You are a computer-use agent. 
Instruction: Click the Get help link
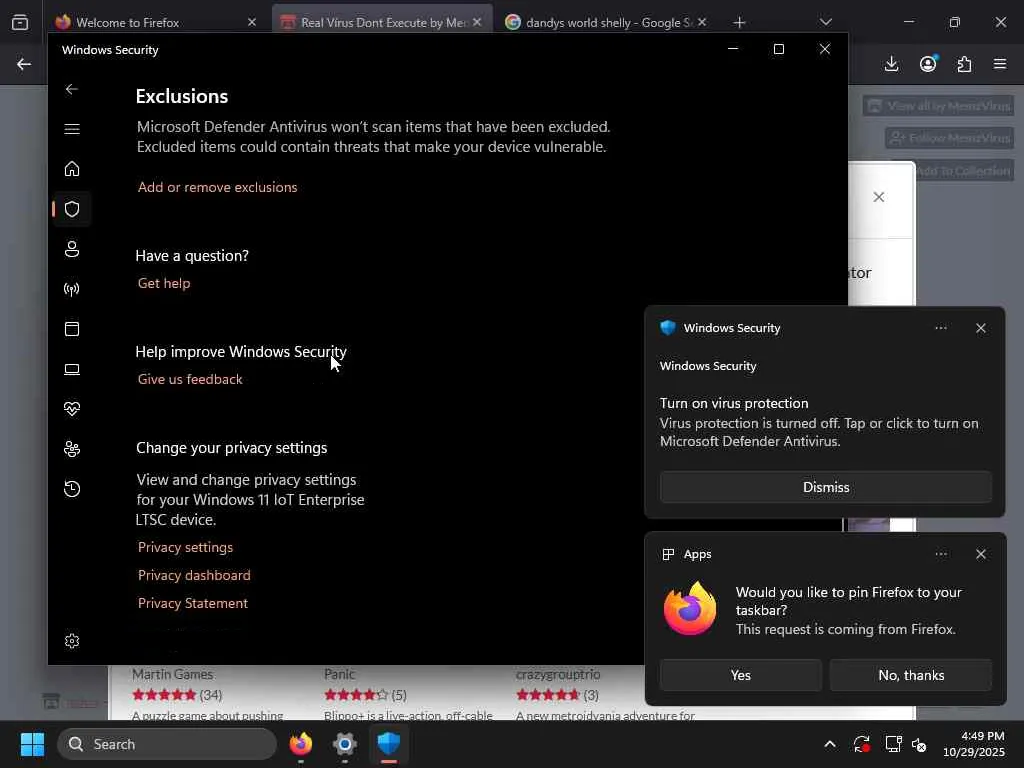pyautogui.click(x=164, y=283)
